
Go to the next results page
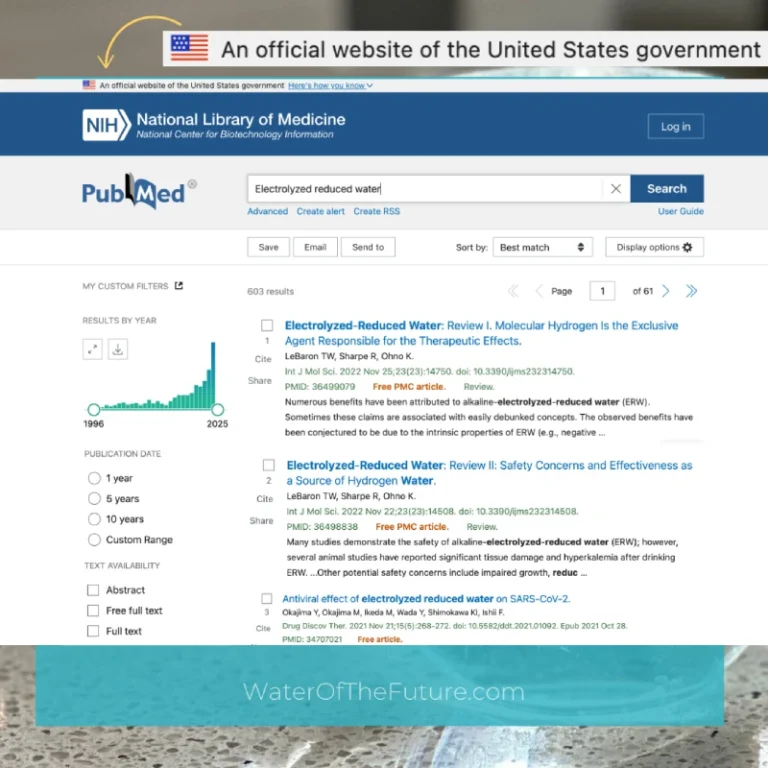pos(666,291)
